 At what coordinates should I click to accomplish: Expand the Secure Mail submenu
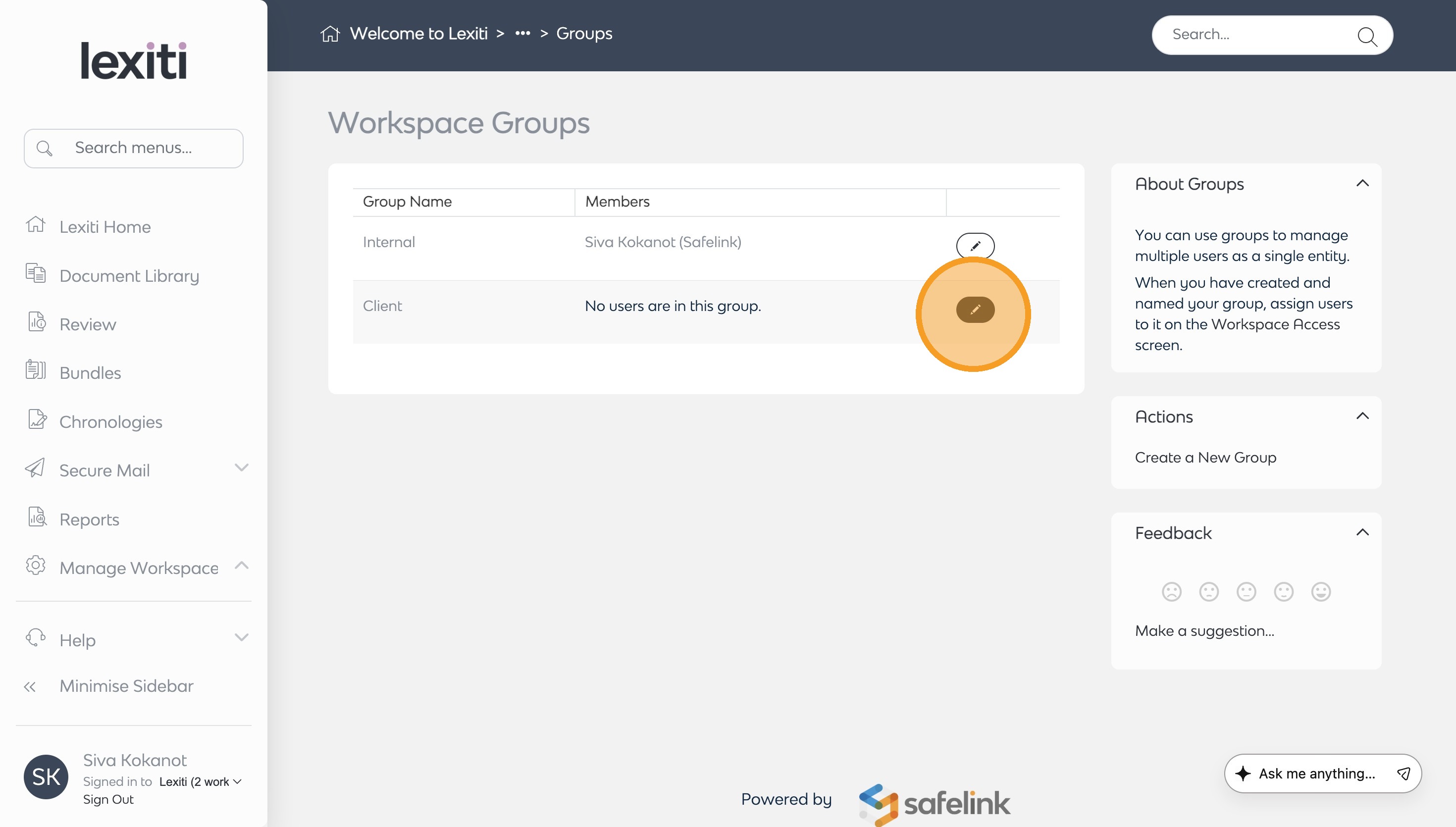[241, 468]
